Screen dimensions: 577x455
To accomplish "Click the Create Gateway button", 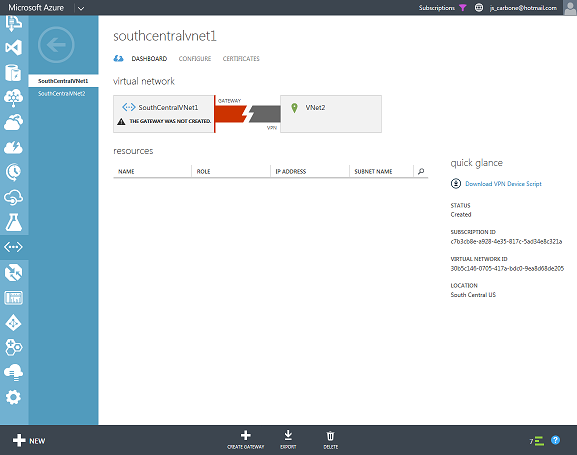I will [x=245, y=440].
